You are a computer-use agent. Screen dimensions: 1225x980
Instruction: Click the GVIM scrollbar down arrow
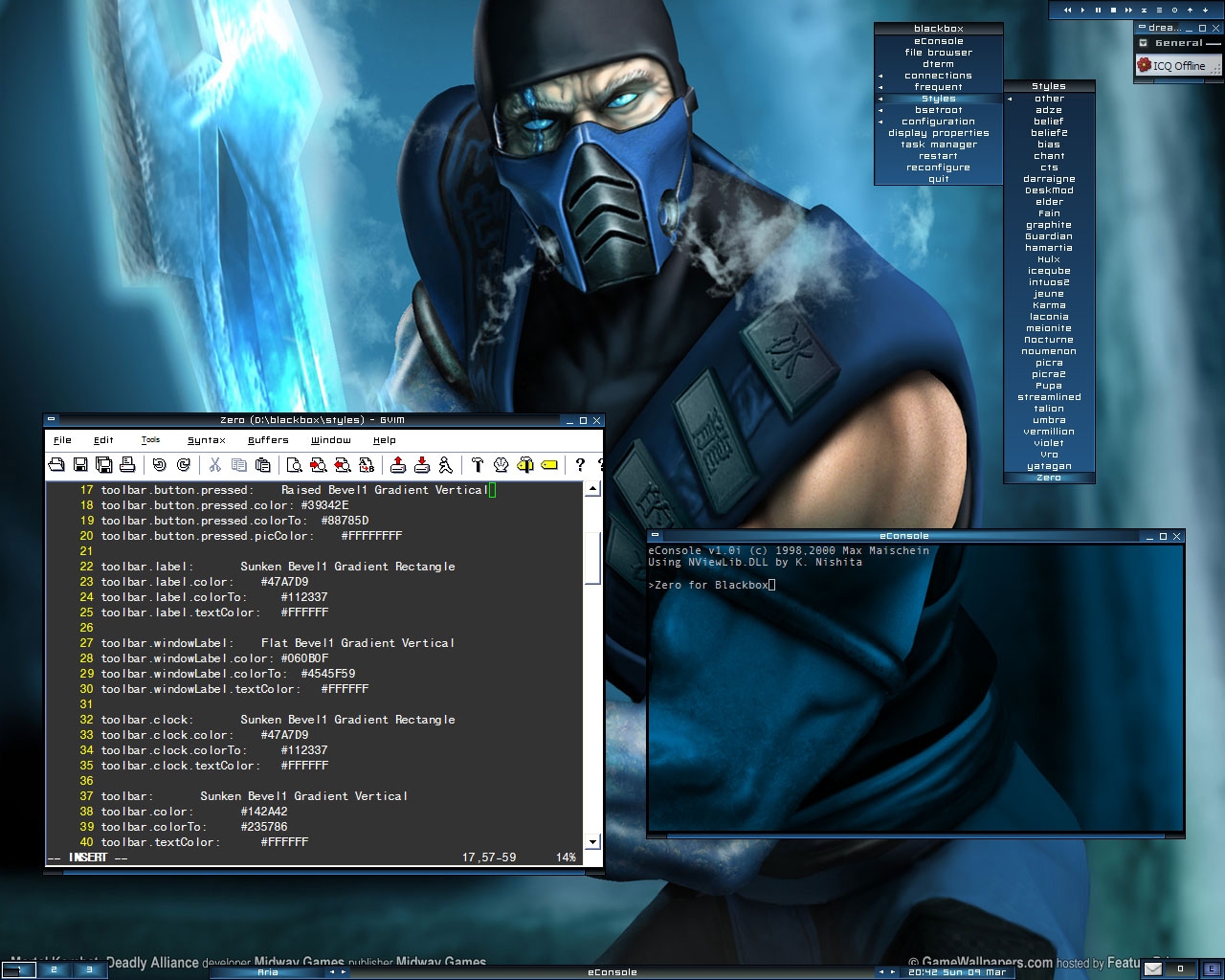pos(592,842)
